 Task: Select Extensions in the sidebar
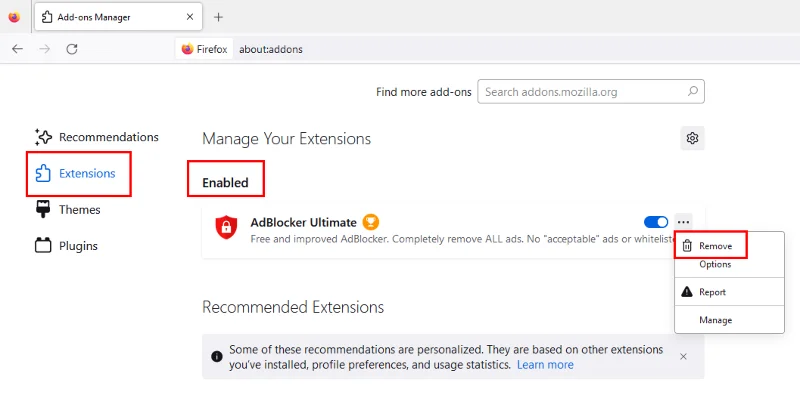click(75, 174)
